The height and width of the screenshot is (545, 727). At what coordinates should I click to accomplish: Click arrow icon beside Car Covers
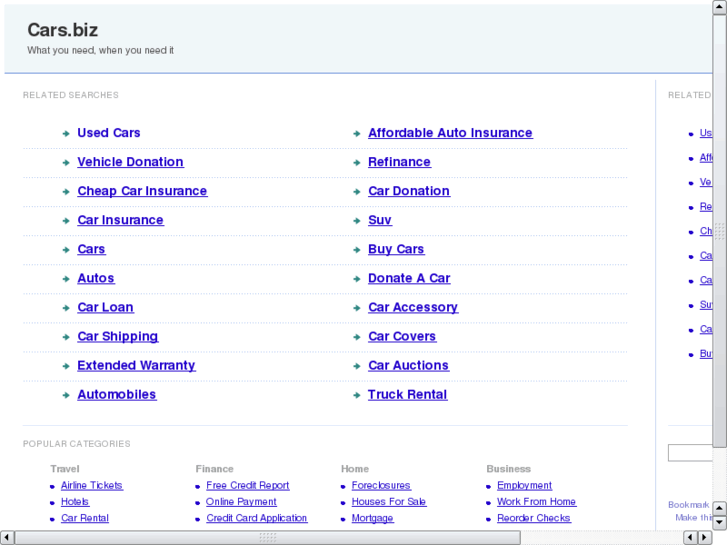[x=357, y=338]
